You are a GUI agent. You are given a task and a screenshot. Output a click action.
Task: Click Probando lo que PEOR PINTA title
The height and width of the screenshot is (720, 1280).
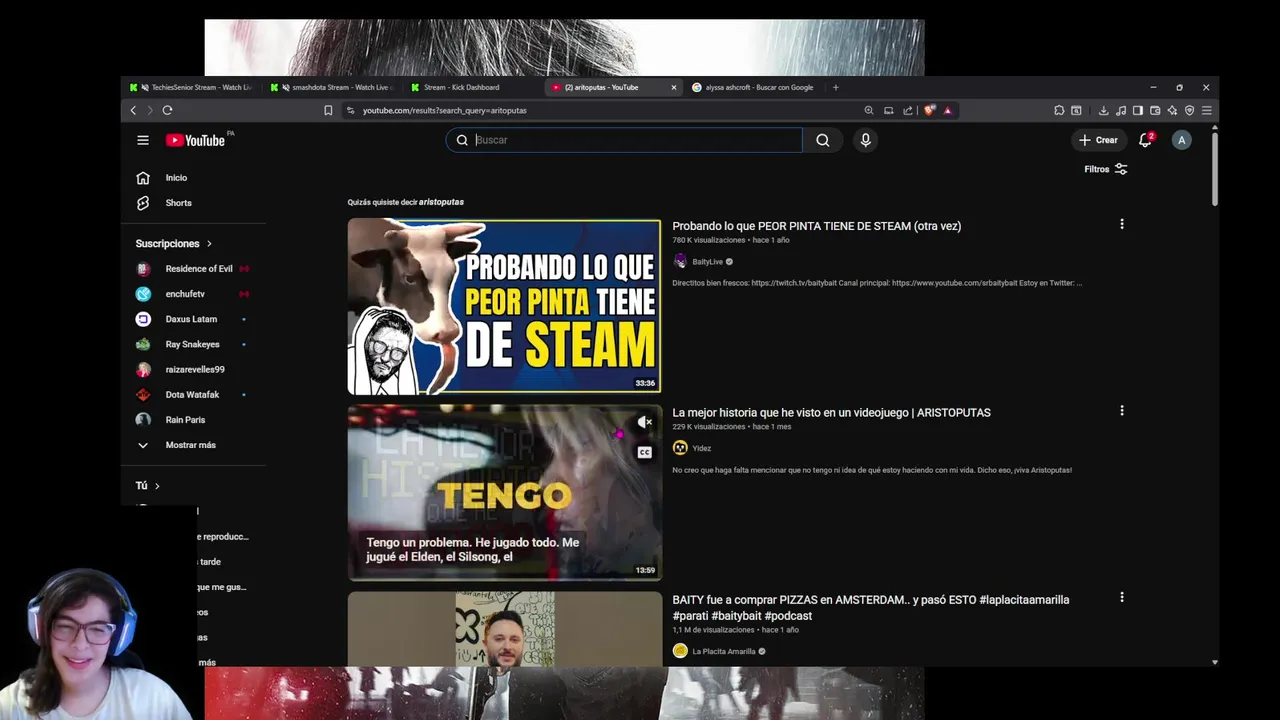[x=816, y=226]
